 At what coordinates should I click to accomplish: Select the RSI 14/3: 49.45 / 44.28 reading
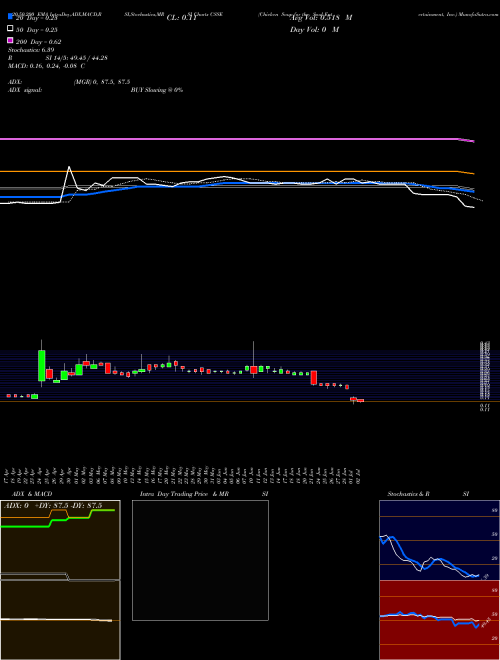[57, 58]
